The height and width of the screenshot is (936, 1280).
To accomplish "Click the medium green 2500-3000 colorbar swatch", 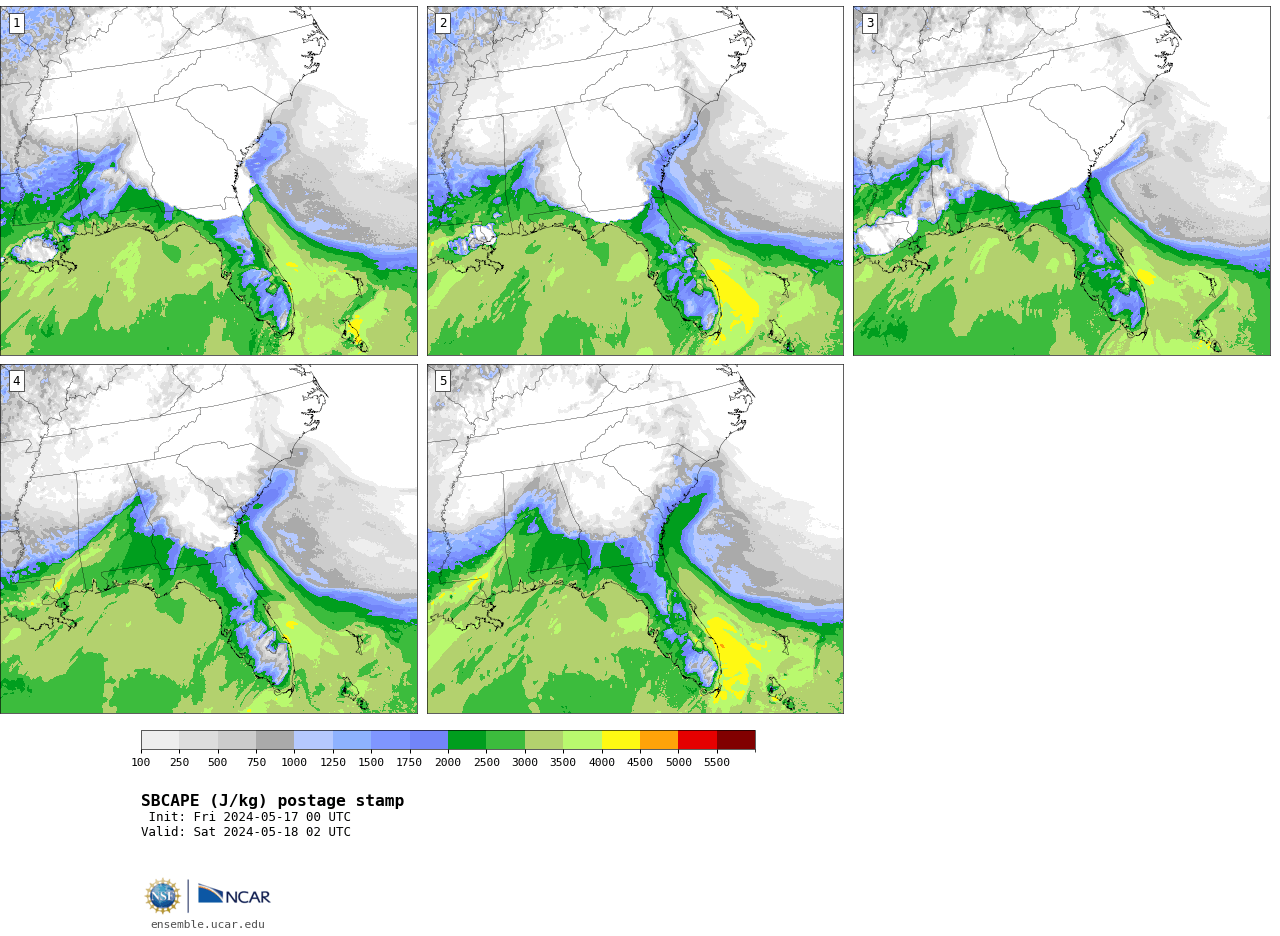I will pyautogui.click(x=506, y=740).
